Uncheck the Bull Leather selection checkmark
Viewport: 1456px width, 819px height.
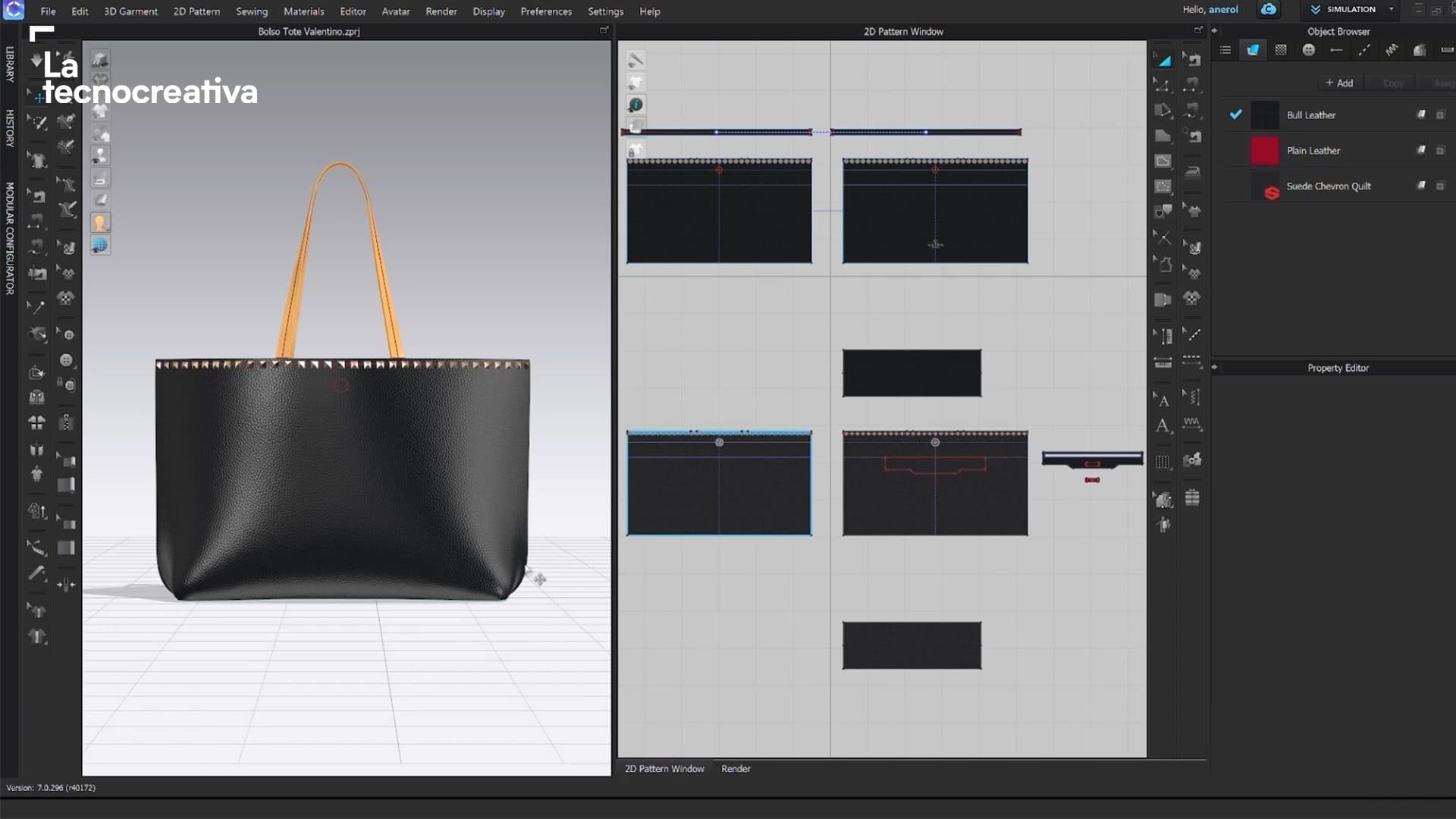point(1236,115)
